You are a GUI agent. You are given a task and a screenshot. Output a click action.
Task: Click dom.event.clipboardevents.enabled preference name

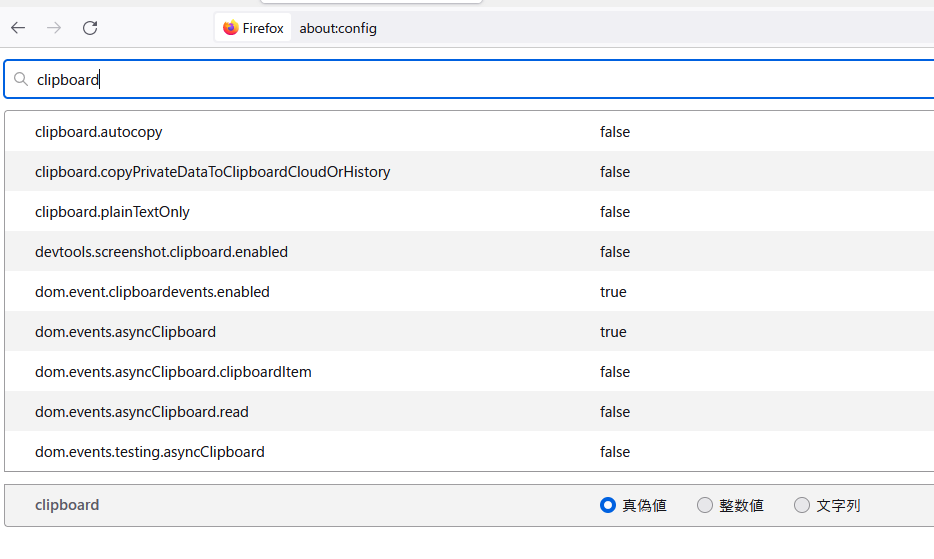152,291
